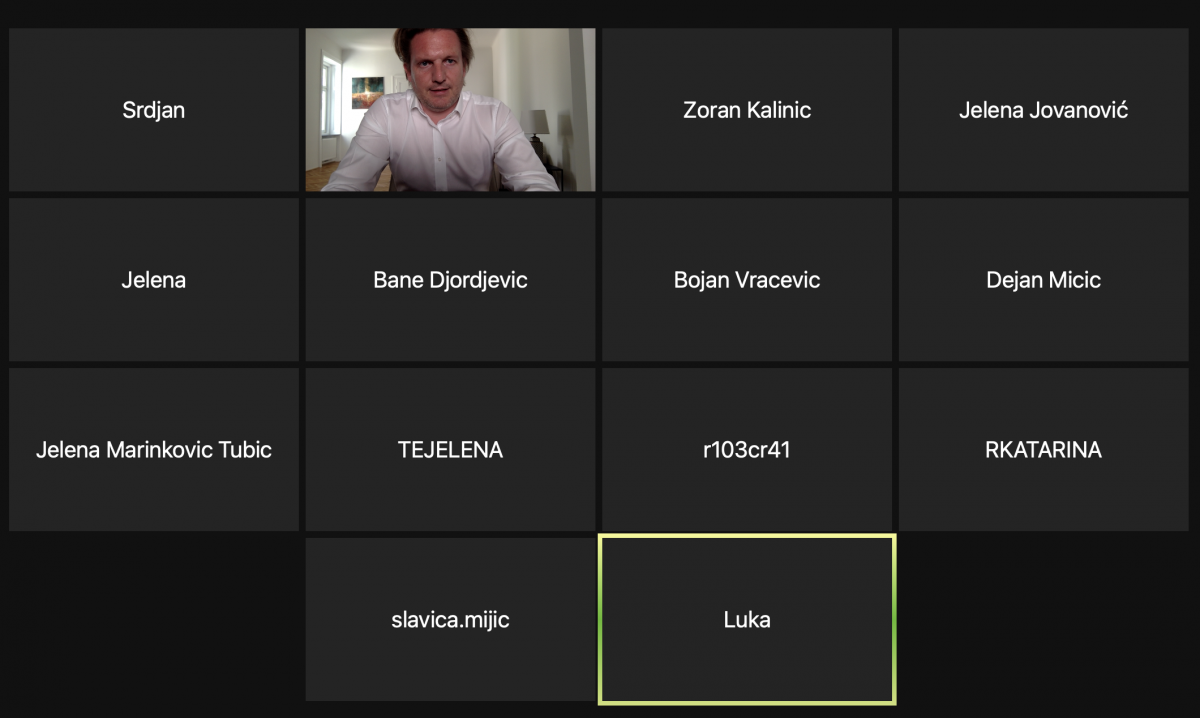Open Jelena Jovanović's video tile

click(1044, 110)
